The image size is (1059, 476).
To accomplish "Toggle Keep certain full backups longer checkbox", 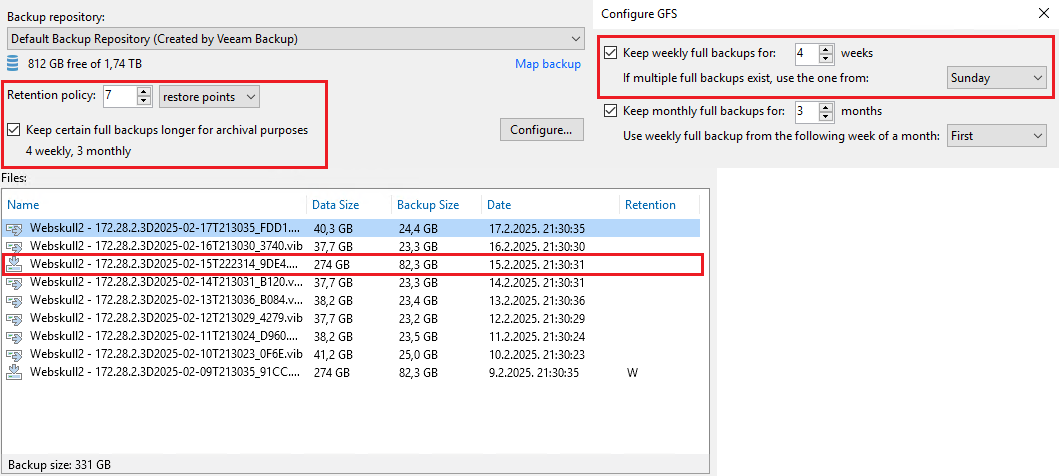I will point(13,130).
